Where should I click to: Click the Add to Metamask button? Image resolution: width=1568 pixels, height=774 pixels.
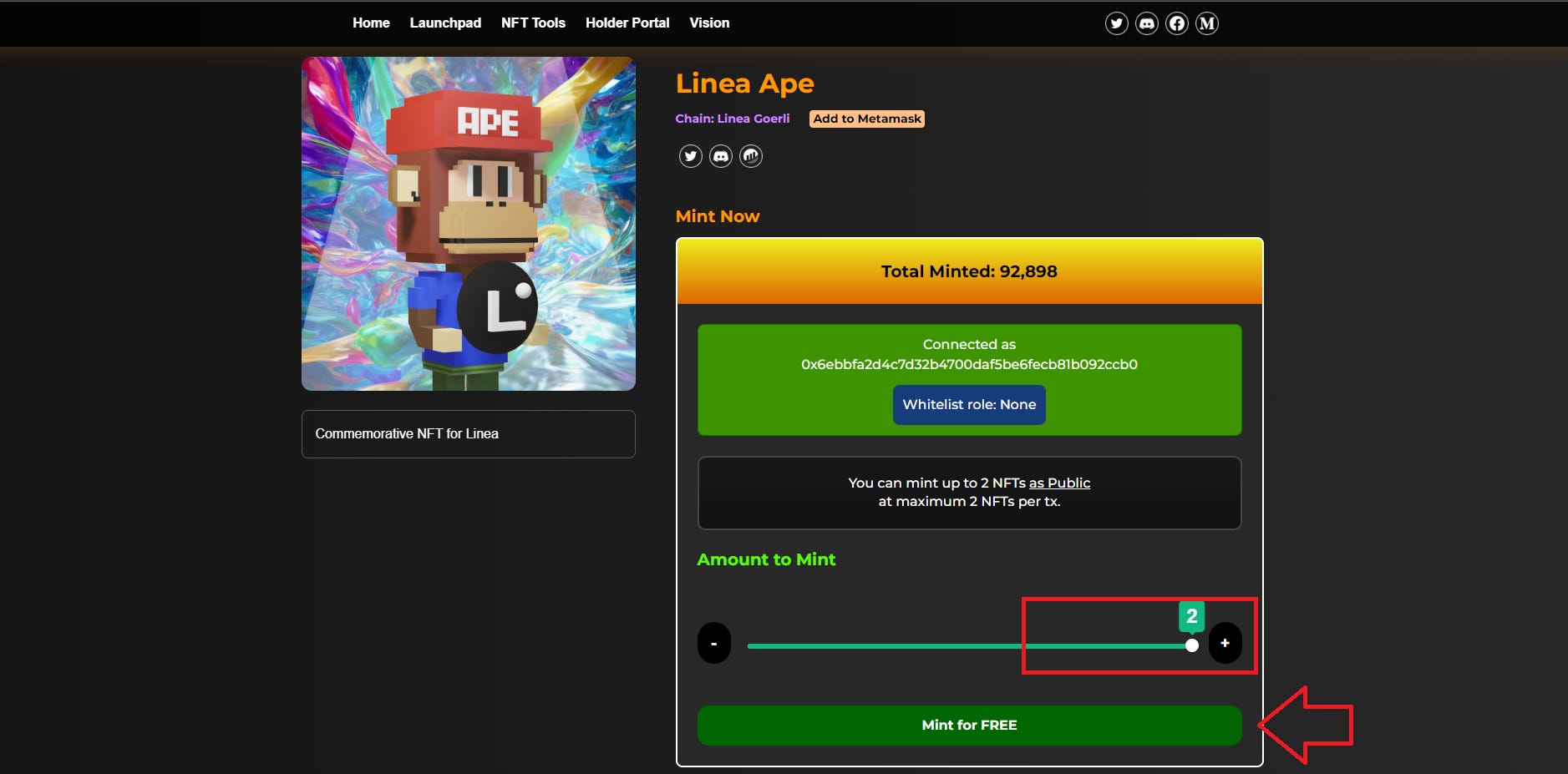866,118
